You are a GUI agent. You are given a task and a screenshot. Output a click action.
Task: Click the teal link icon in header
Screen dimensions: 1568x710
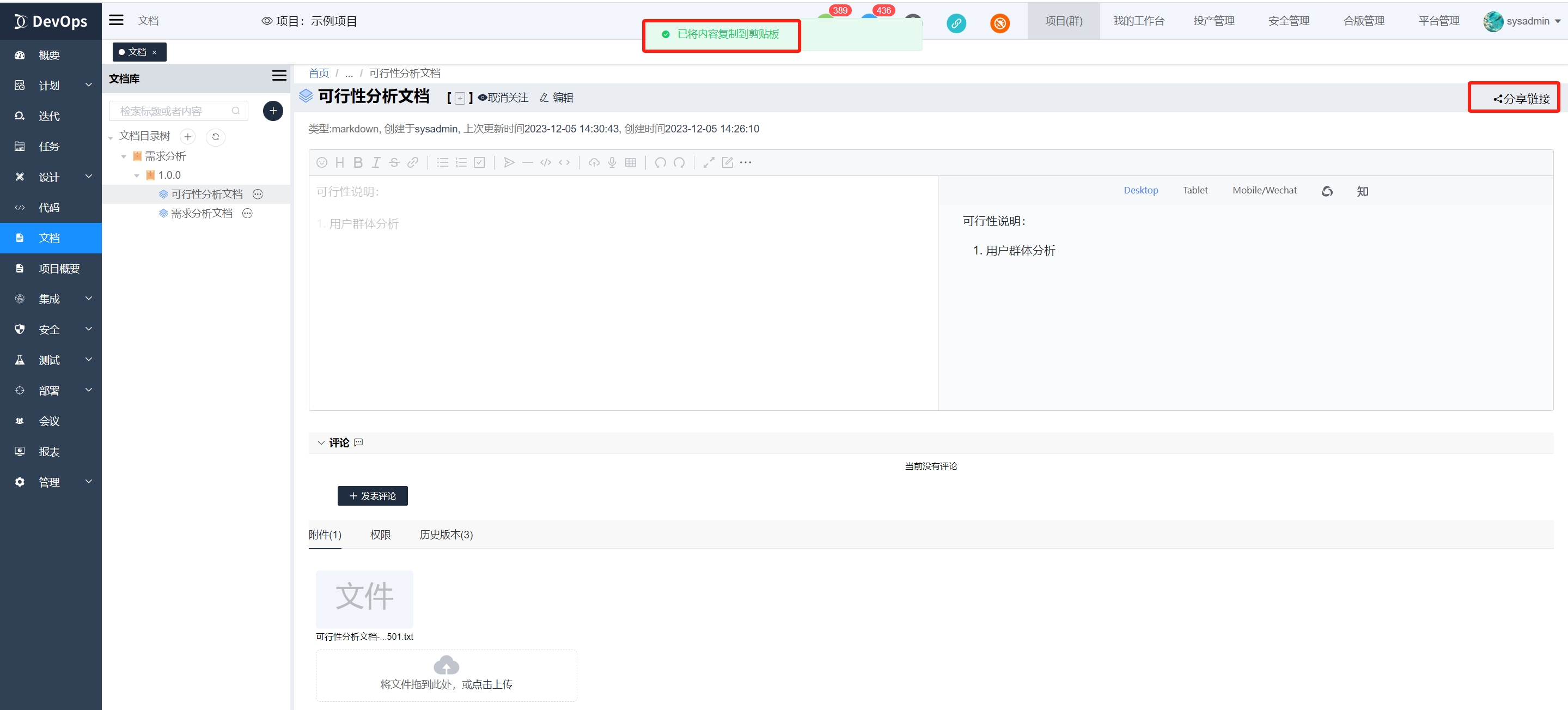(x=956, y=23)
